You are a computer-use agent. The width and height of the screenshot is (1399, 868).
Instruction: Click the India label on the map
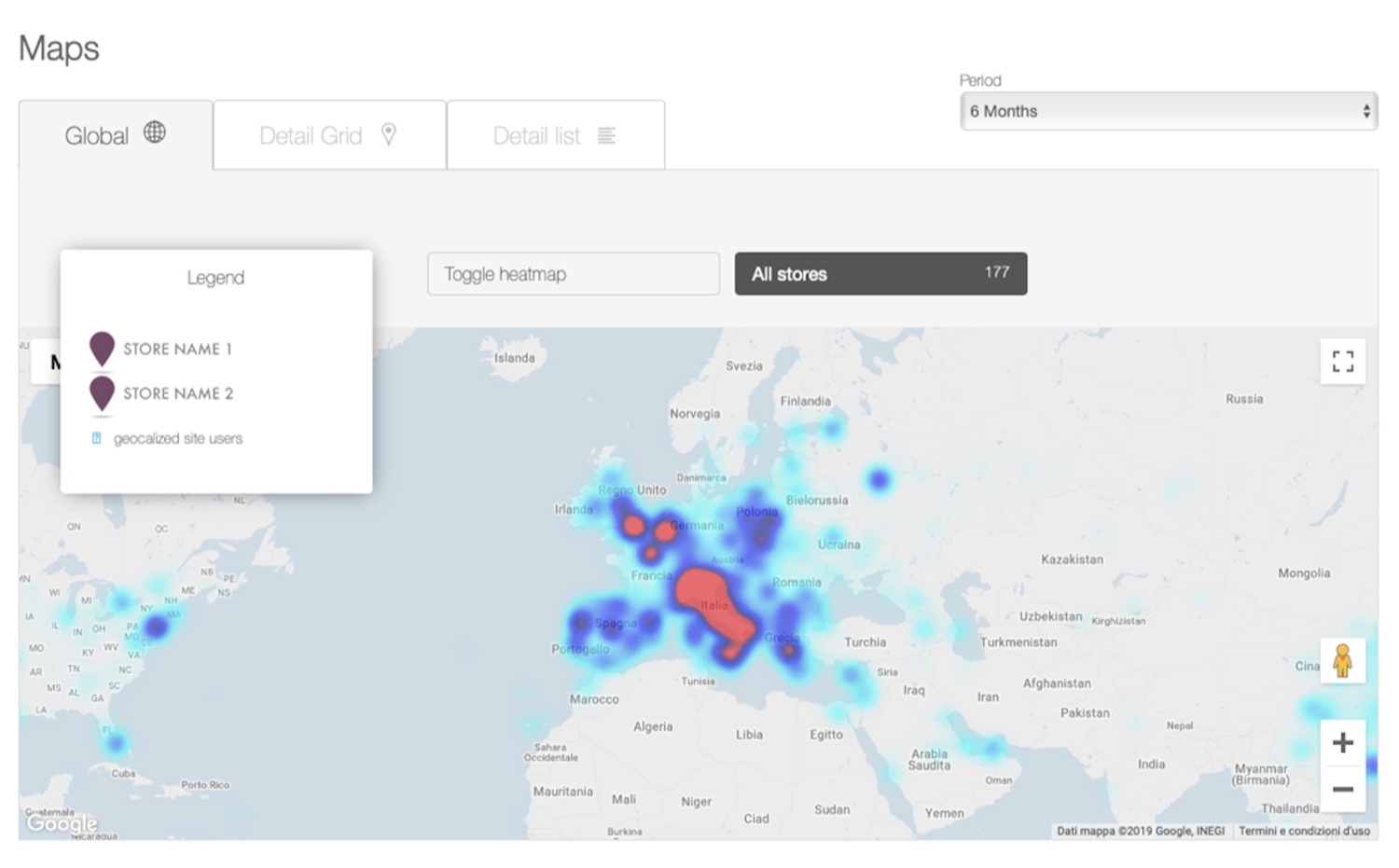point(1151,765)
